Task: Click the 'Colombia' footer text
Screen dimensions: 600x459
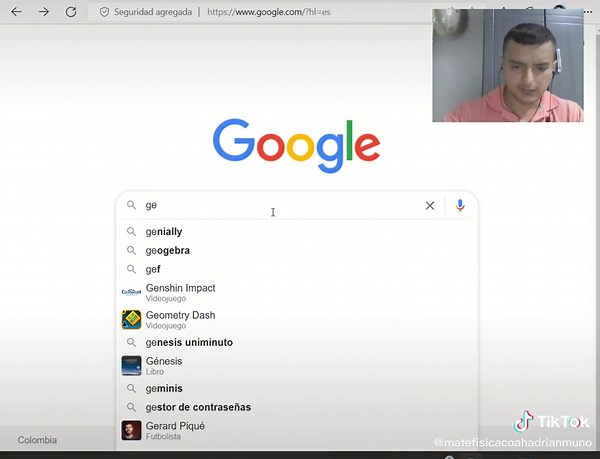Action: coord(37,440)
